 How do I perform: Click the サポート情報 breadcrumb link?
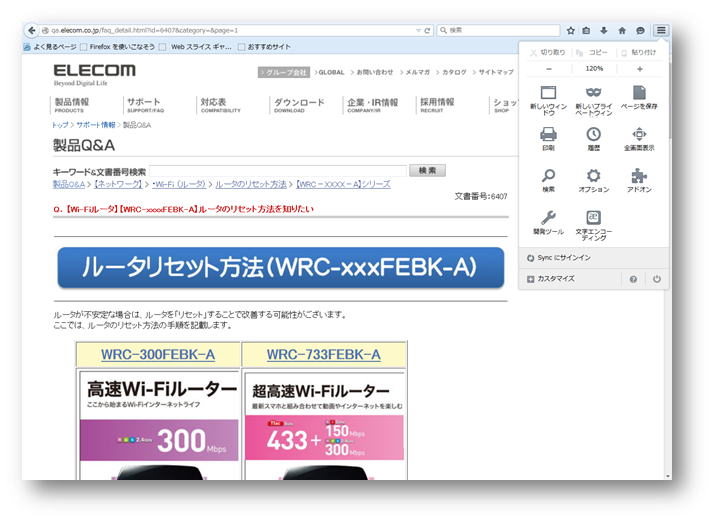coord(96,125)
